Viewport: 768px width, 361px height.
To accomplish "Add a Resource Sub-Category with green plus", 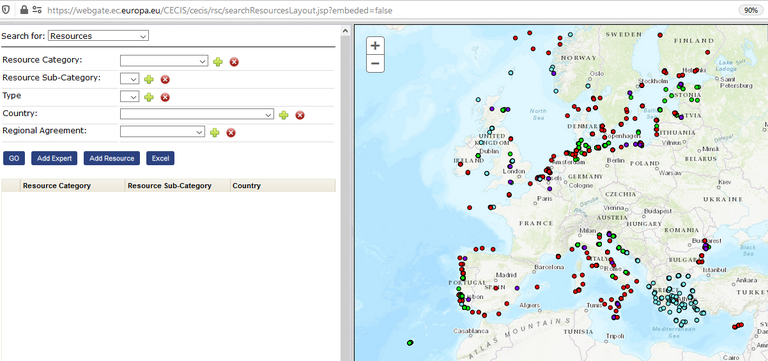I will [149, 79].
